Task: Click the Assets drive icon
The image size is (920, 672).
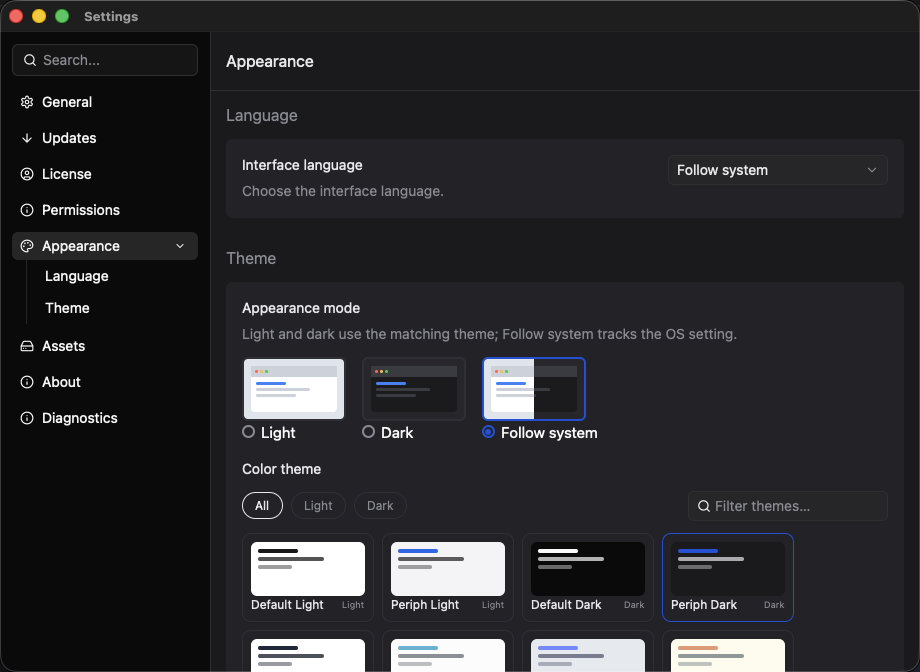Action: (x=27, y=346)
